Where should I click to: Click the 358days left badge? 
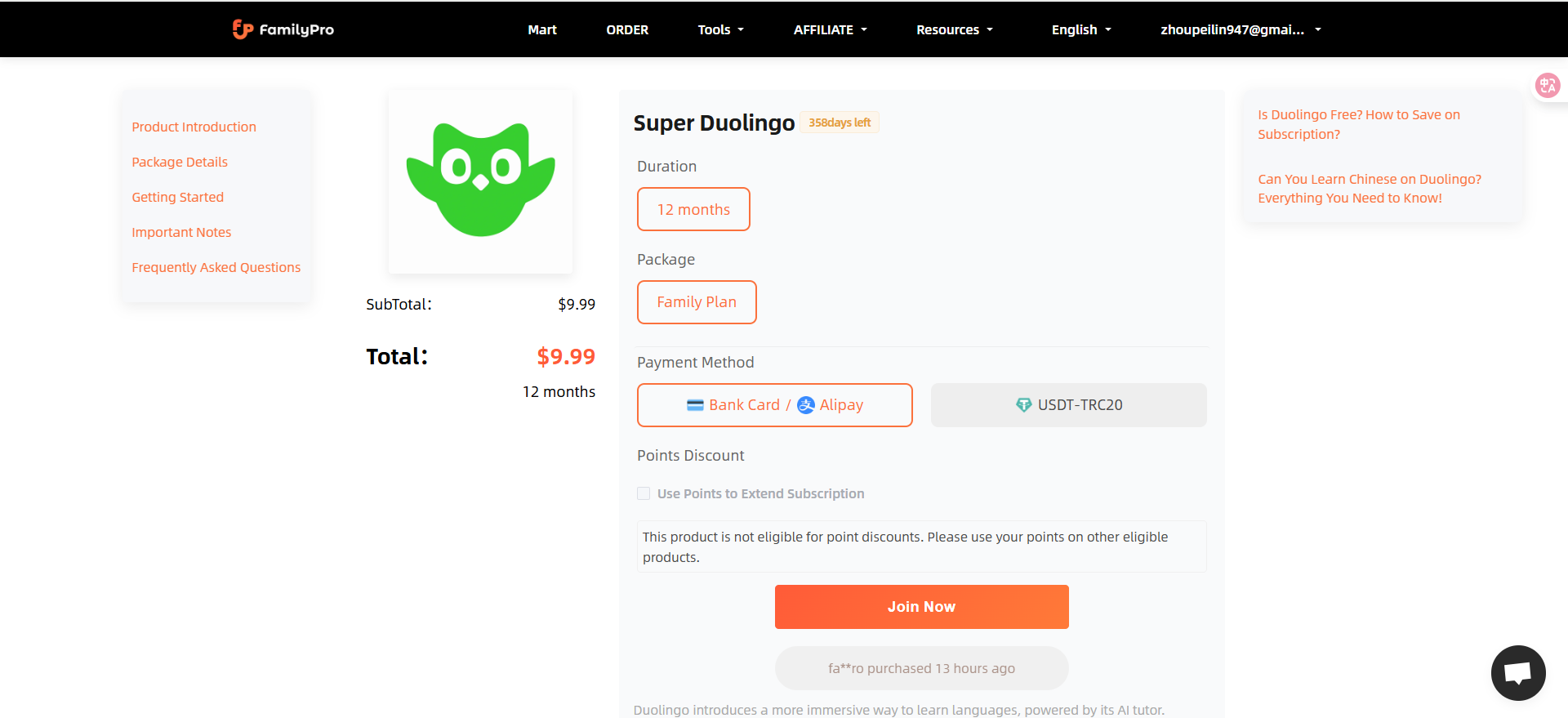[x=840, y=122]
